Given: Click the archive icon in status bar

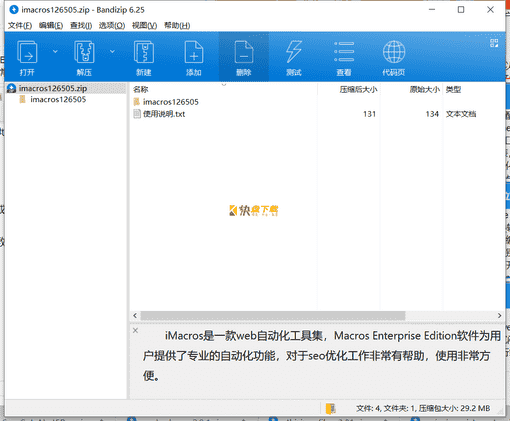Looking at the screenshot, I should 330,408.
